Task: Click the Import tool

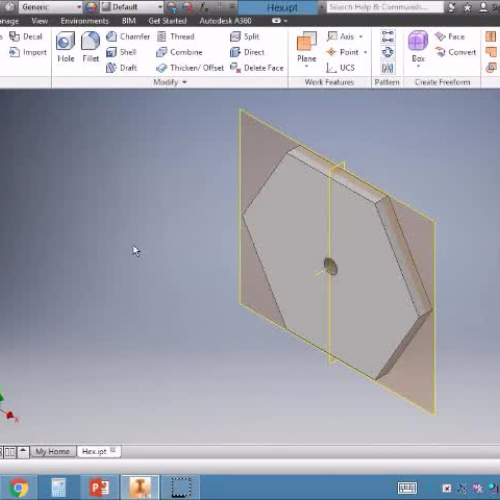Action: coord(28,52)
